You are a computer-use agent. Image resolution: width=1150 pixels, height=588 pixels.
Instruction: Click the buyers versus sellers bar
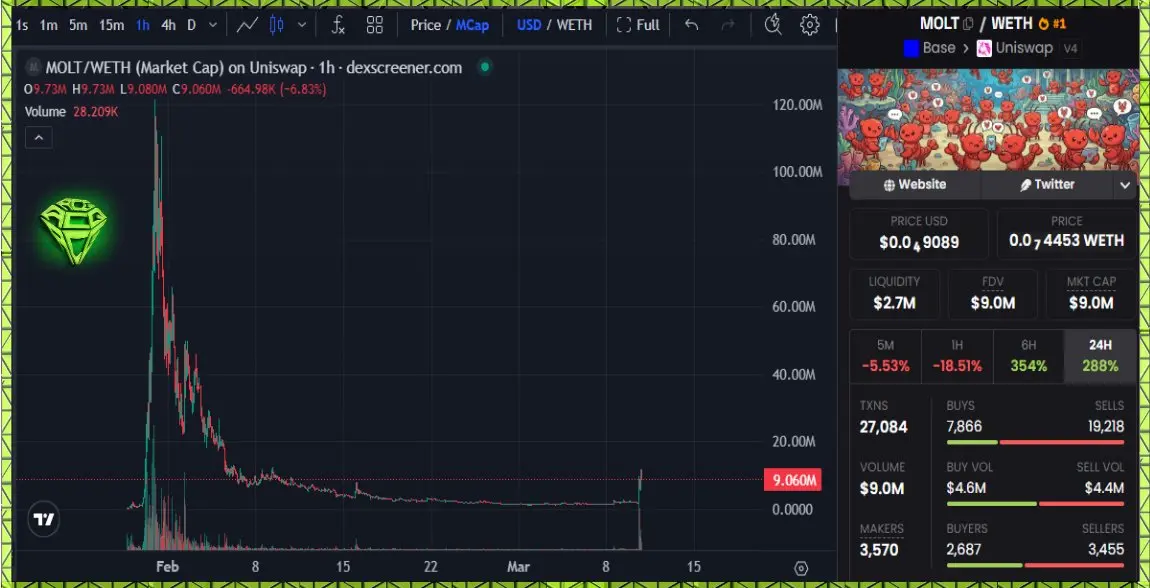tap(1035, 565)
